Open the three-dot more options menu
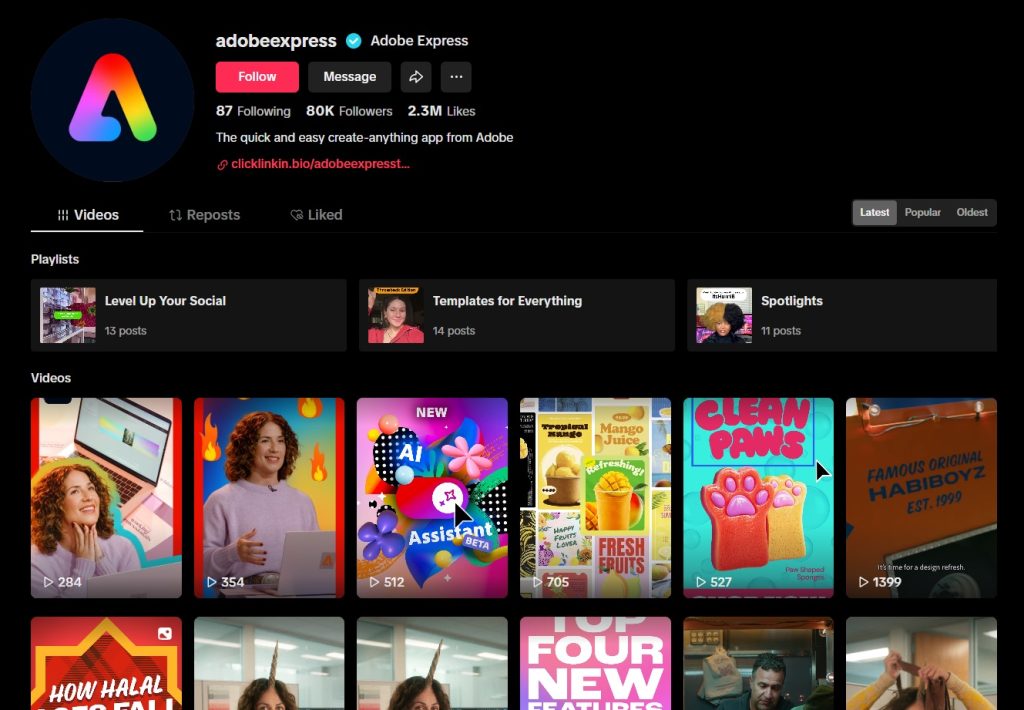Image resolution: width=1024 pixels, height=710 pixels. pyautogui.click(x=456, y=77)
